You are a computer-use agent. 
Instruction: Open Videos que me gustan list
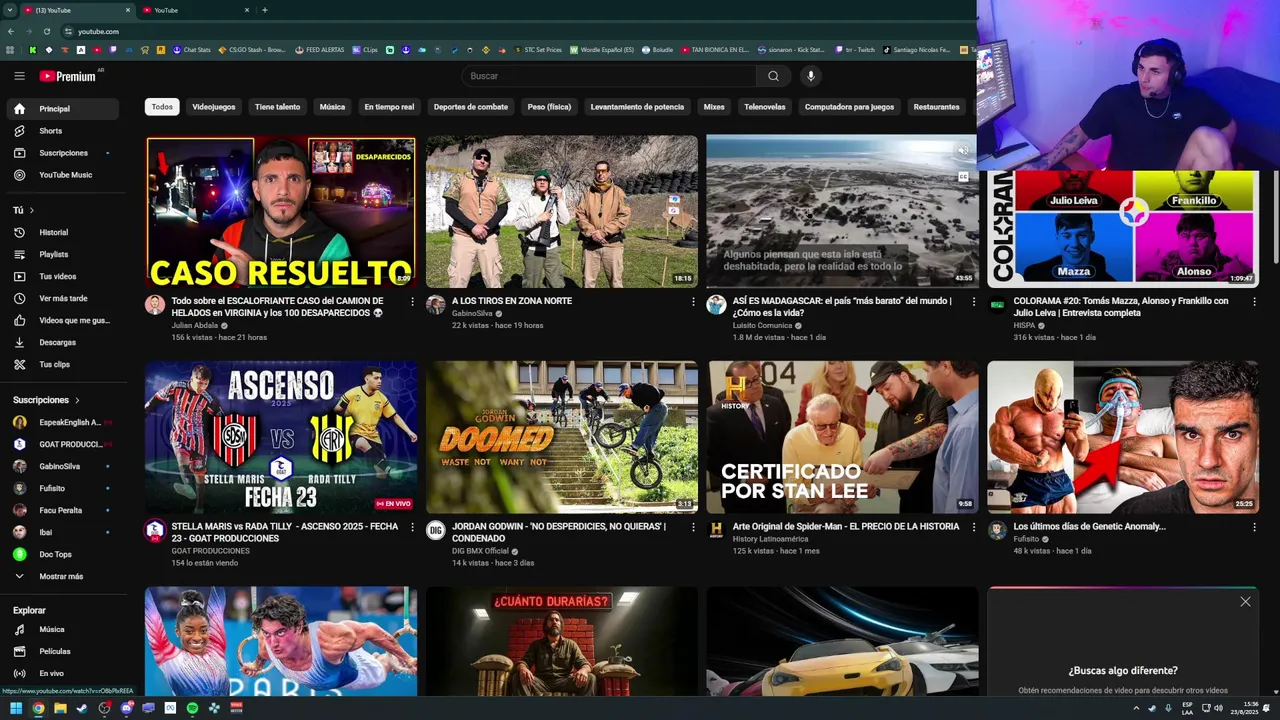tap(64, 321)
